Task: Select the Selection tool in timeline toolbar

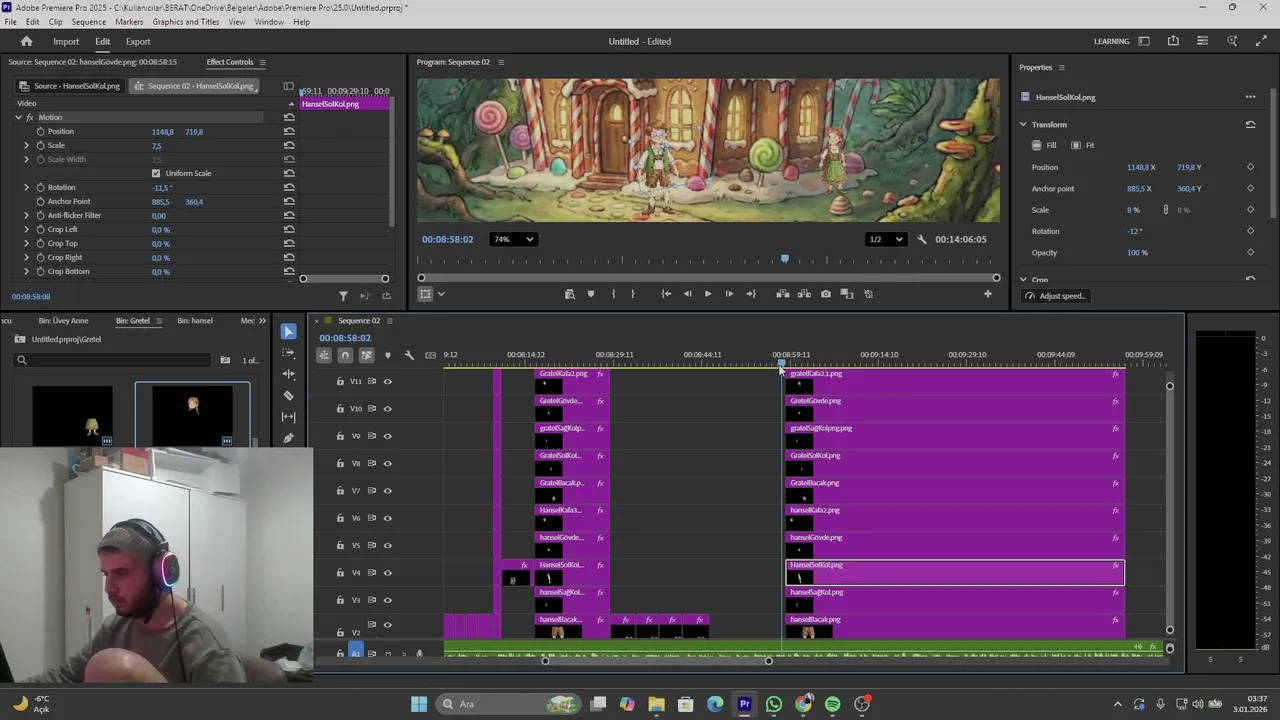Action: click(x=289, y=331)
